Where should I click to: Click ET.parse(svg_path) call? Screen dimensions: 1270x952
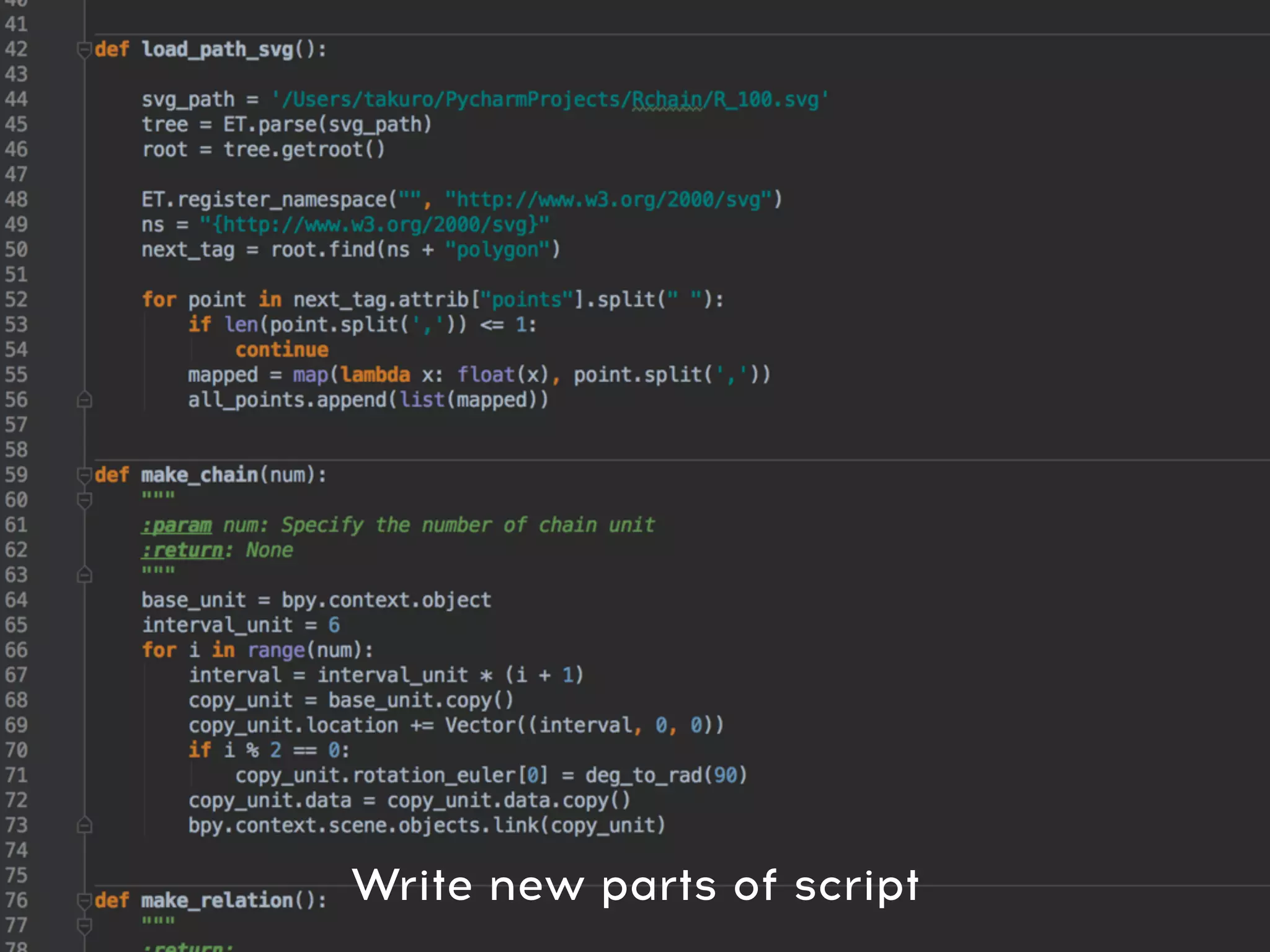[x=327, y=125]
